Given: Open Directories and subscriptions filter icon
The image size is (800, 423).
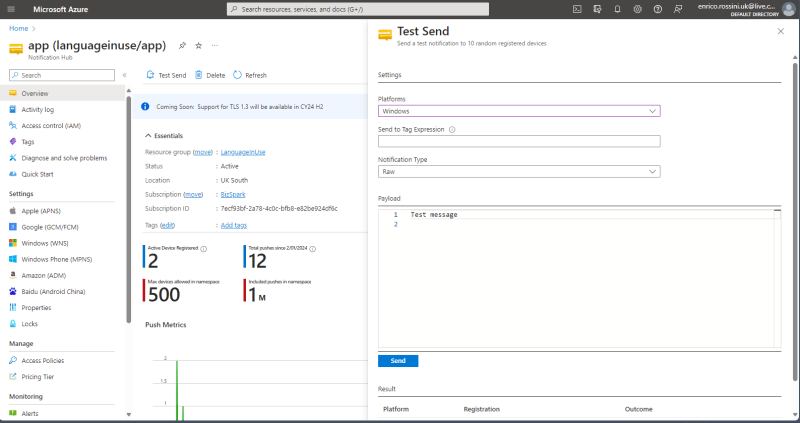Looking at the screenshot, I should coord(597,9).
